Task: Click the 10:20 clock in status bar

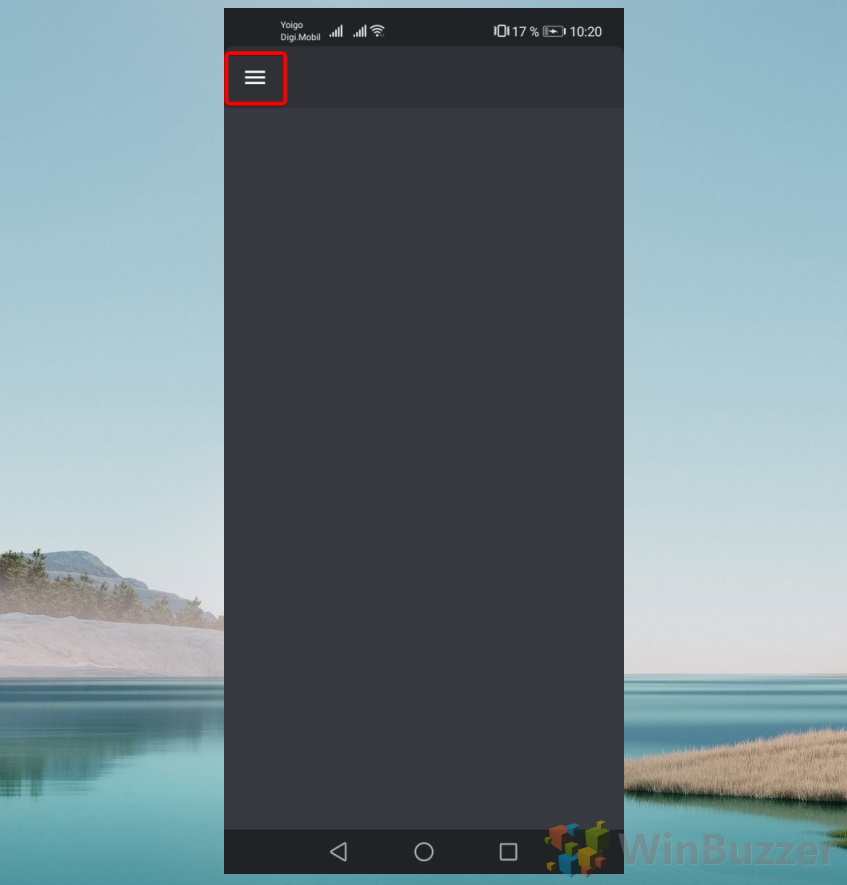Action: pos(586,32)
